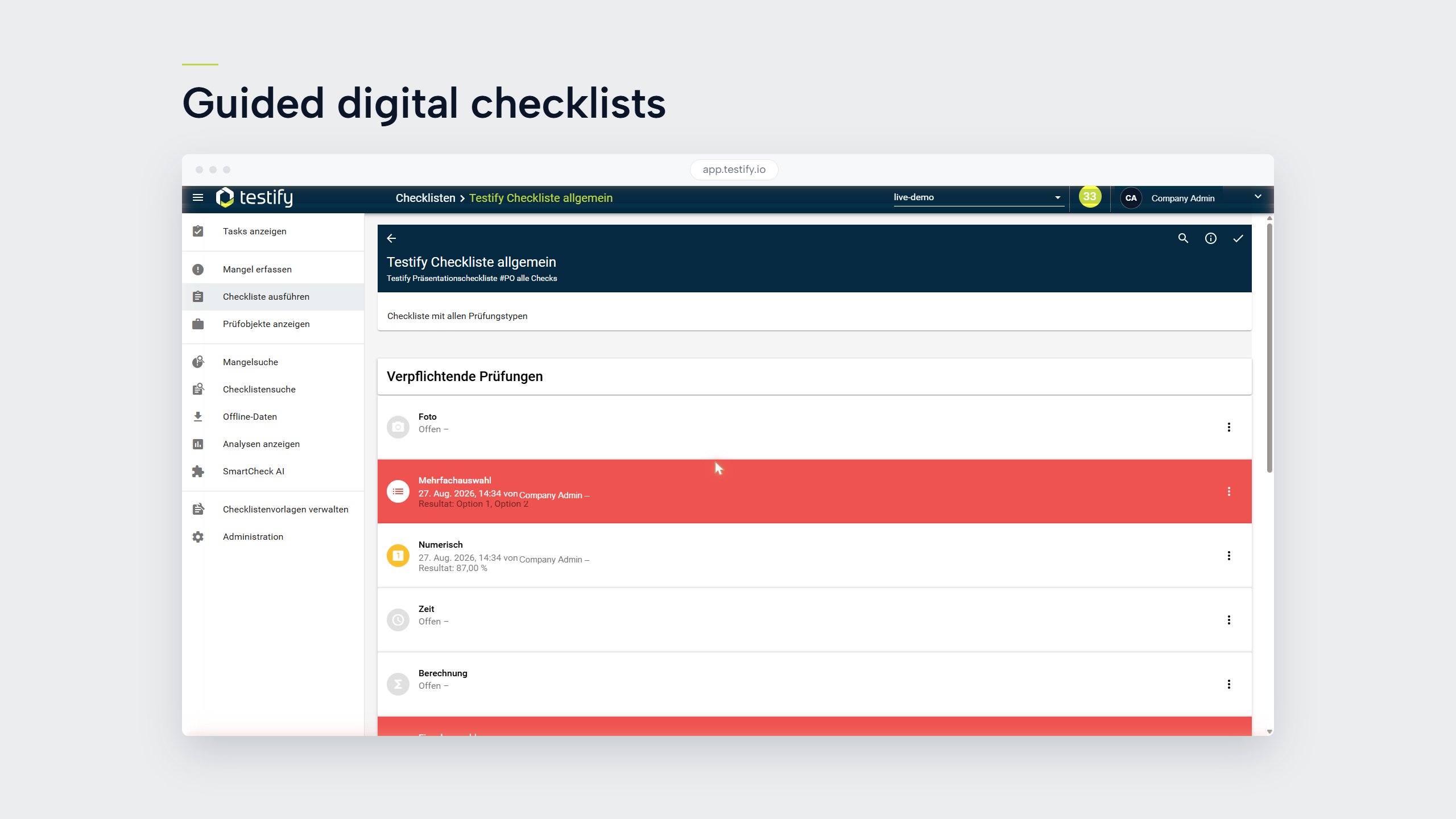This screenshot has height=819, width=1456.
Task: Open three-dot menu for Berechnung row
Action: 1228,684
